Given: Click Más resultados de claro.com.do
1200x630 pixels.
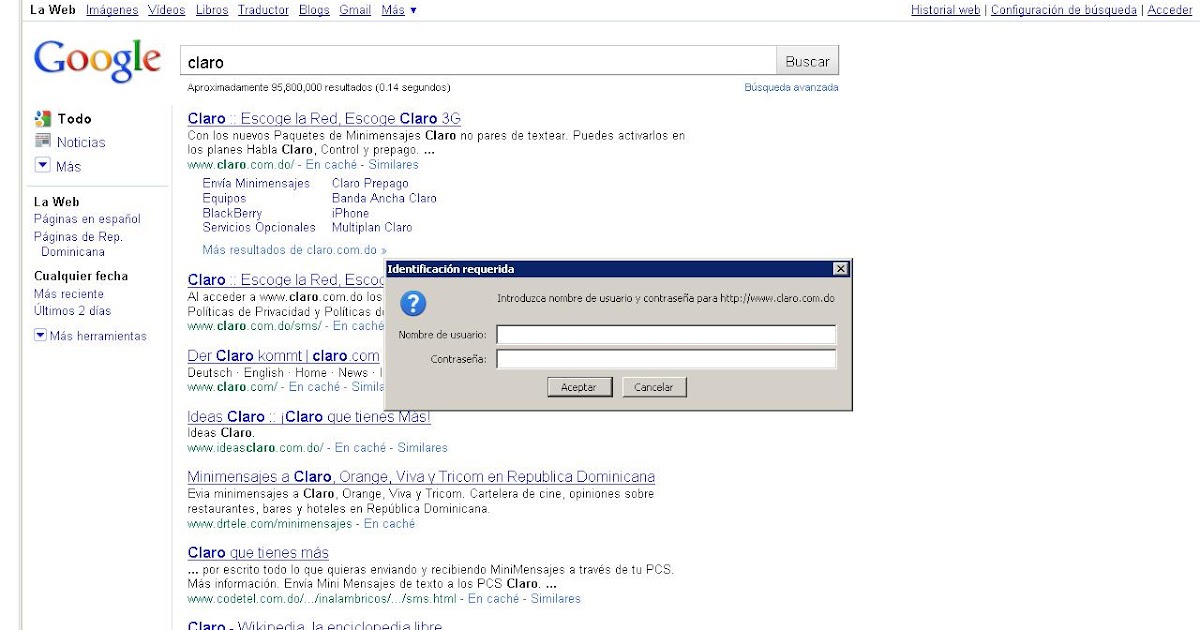Looking at the screenshot, I should point(294,250).
